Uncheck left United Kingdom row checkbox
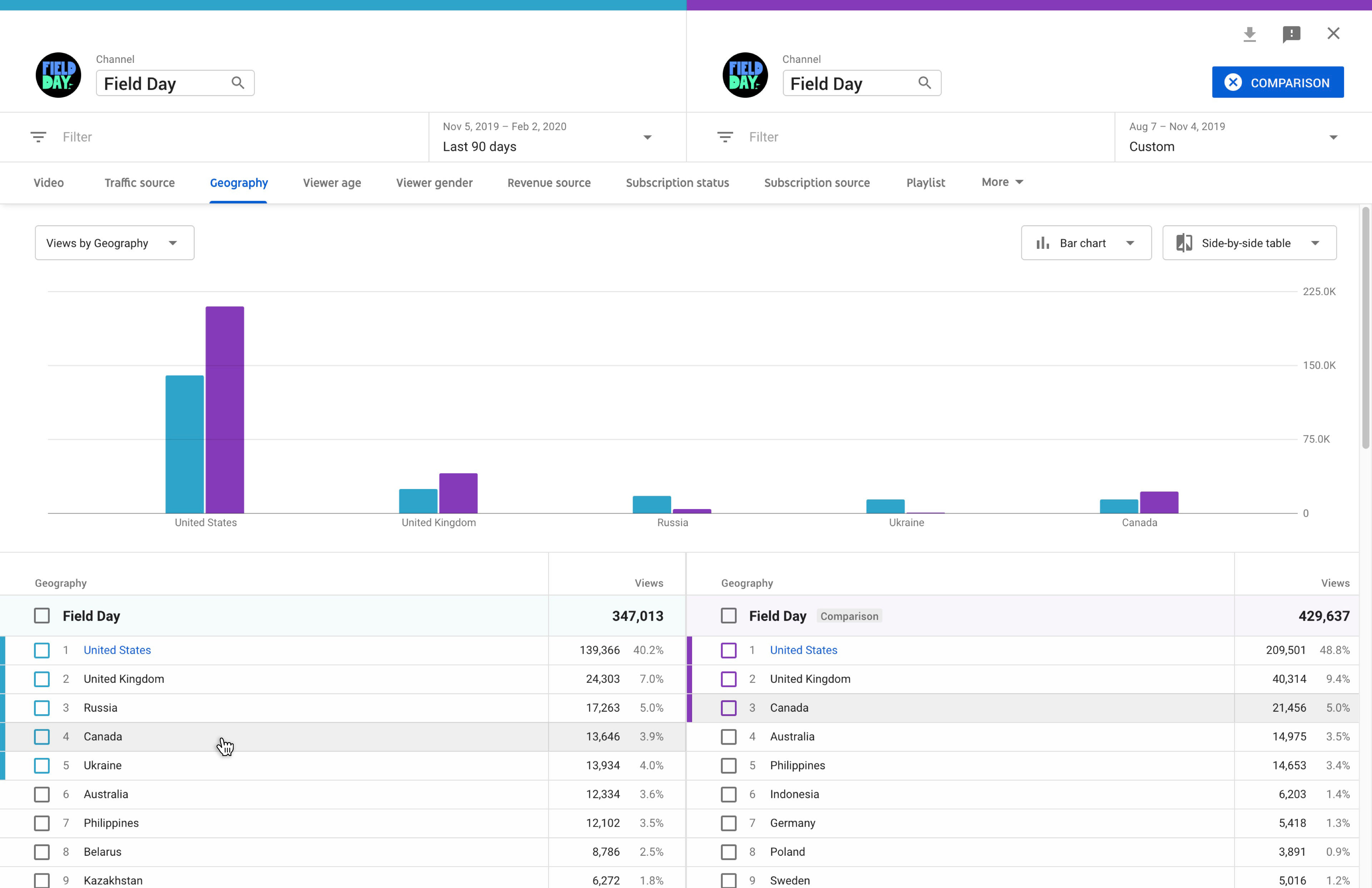1372x888 pixels. (41, 679)
